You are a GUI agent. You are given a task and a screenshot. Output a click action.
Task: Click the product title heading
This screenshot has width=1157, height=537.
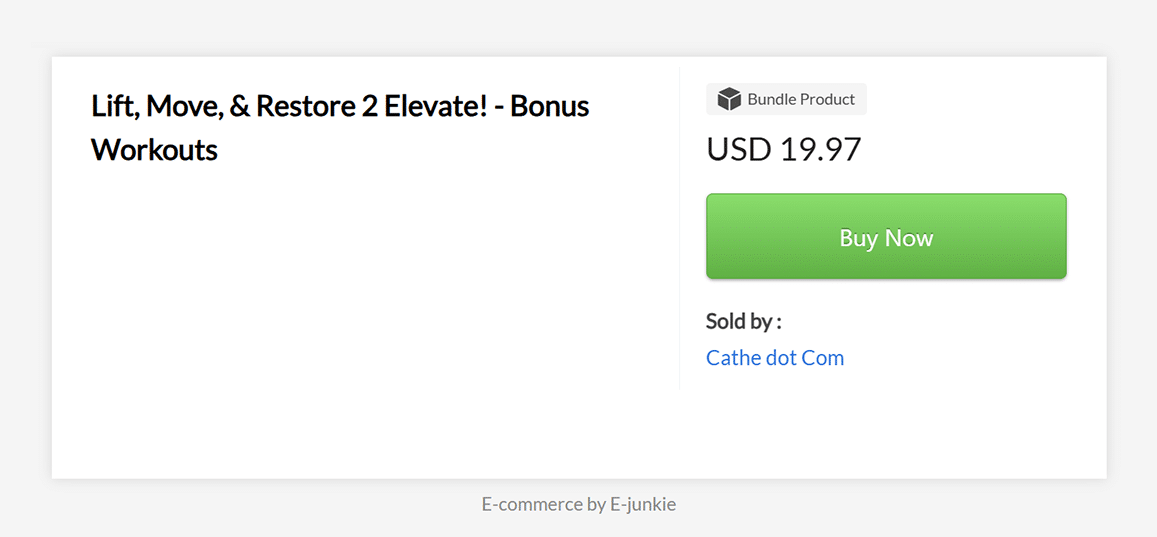point(340,128)
